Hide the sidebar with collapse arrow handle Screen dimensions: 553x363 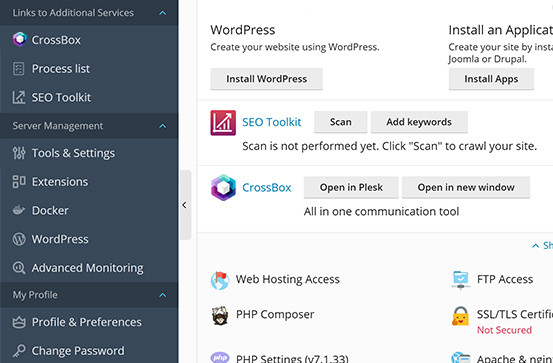pos(186,205)
